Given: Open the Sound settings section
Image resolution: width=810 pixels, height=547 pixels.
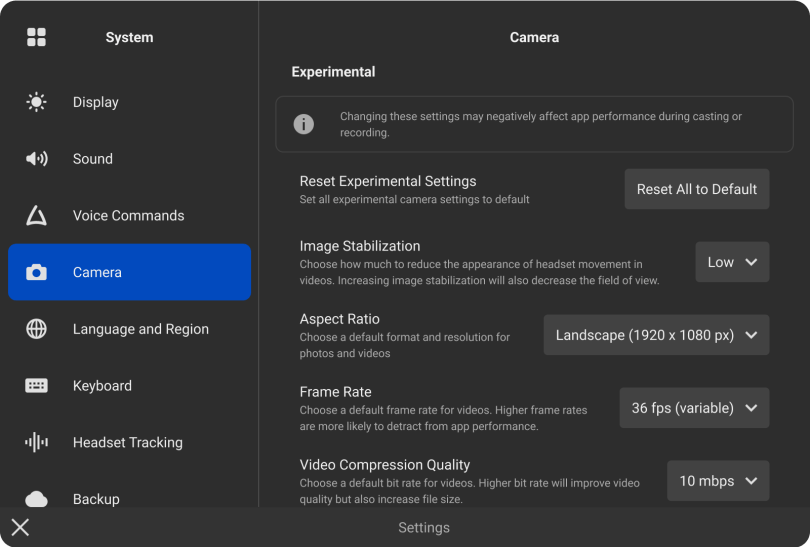Looking at the screenshot, I should [130, 159].
